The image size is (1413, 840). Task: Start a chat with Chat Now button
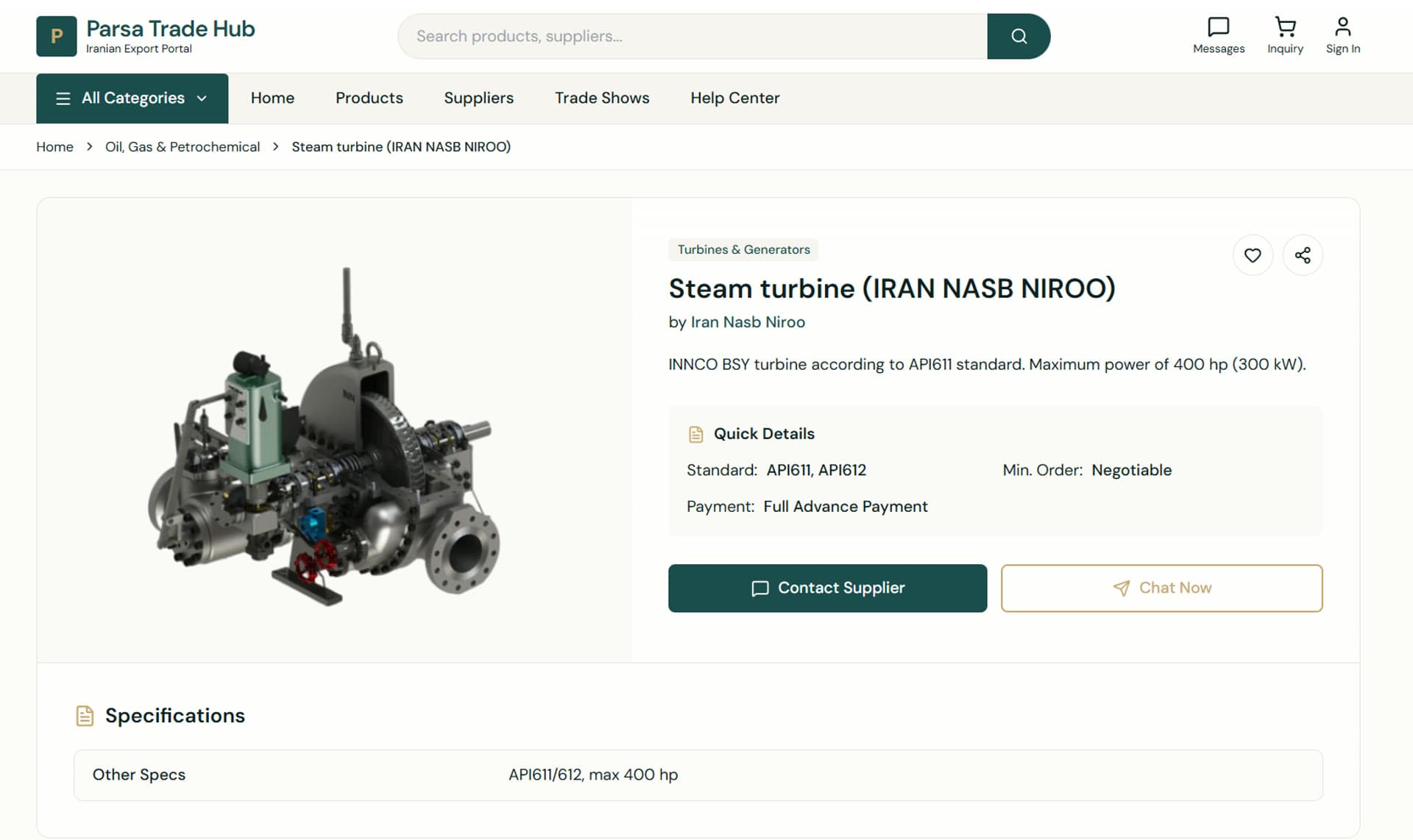1161,588
